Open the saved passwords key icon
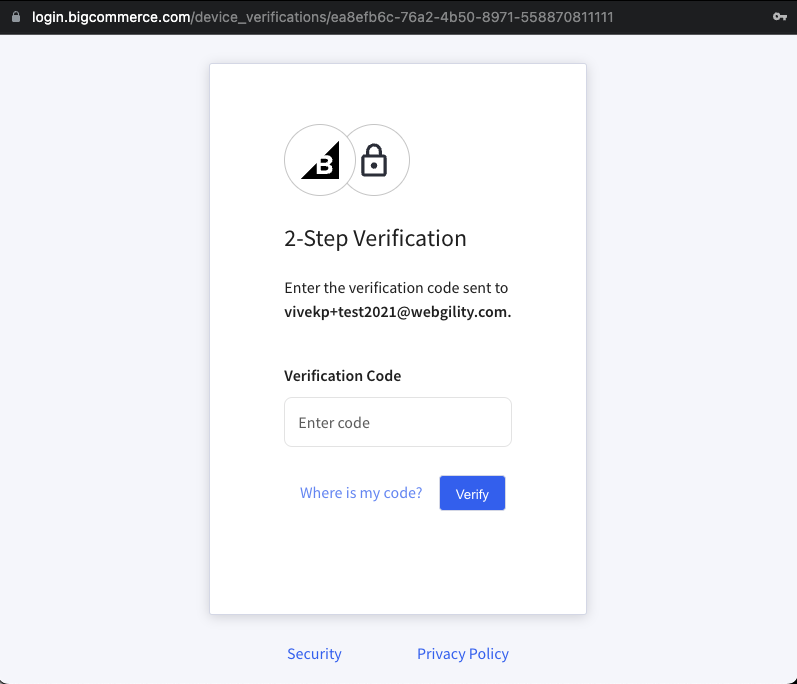Screen dimensions: 797x684 (780, 17)
